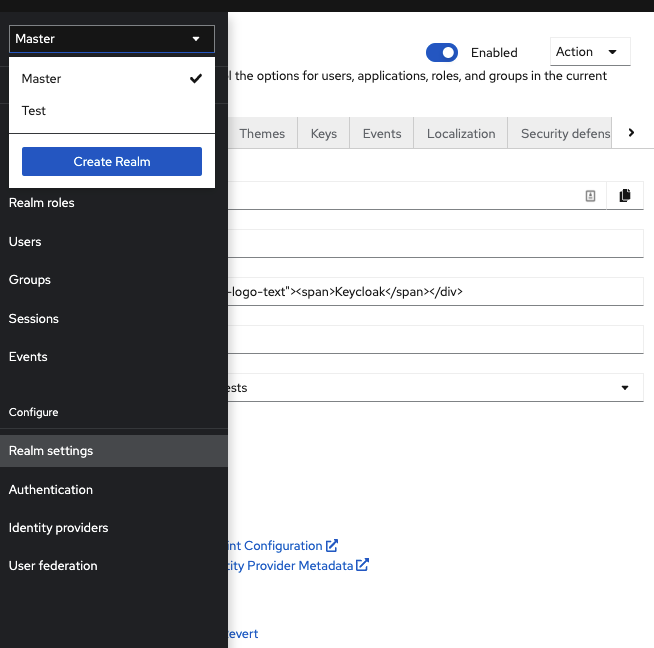This screenshot has height=648, width=654.
Task: Select the Test realm from the list
Action: (34, 111)
